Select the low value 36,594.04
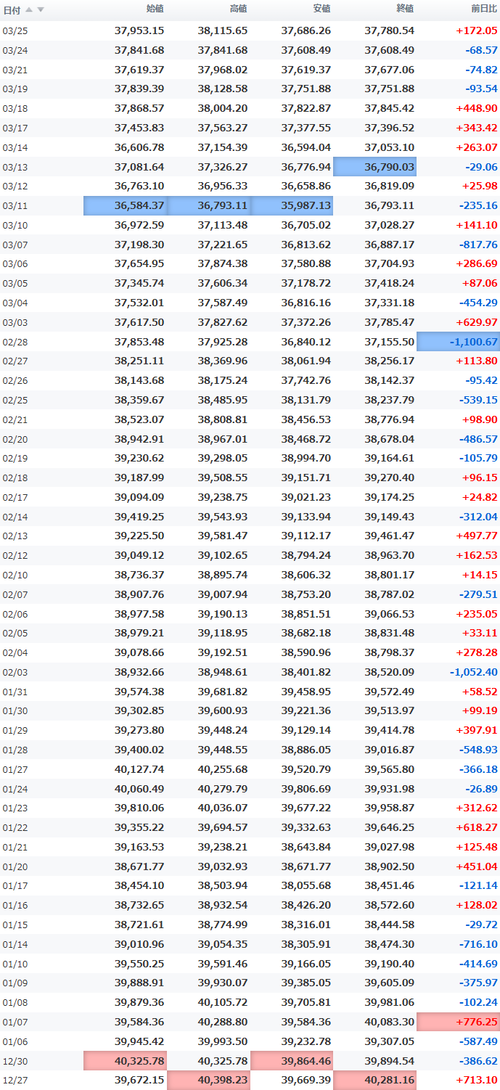The width and height of the screenshot is (500, 1090). coord(306,147)
